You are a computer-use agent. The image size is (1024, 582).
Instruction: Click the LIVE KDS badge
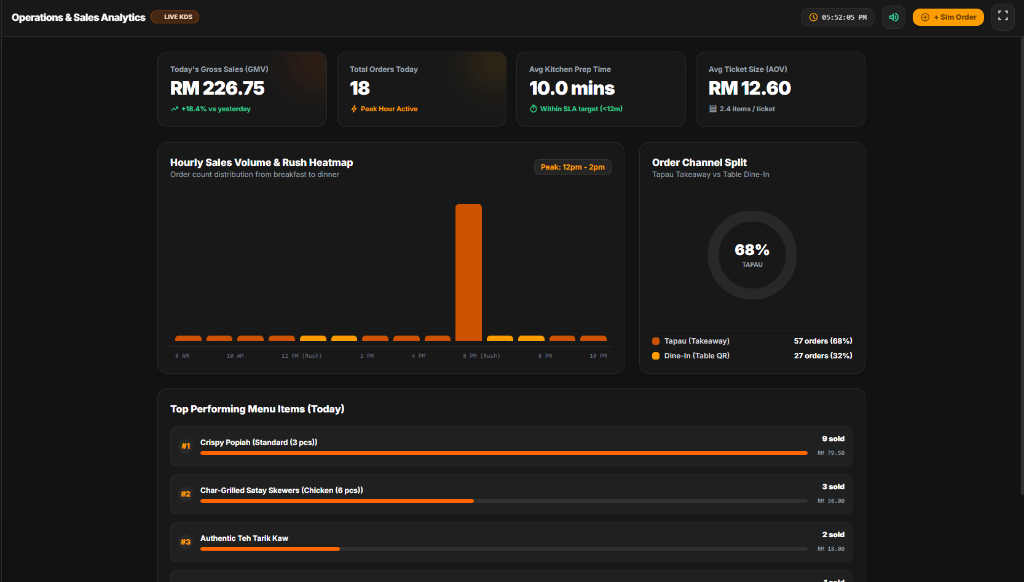coord(175,17)
